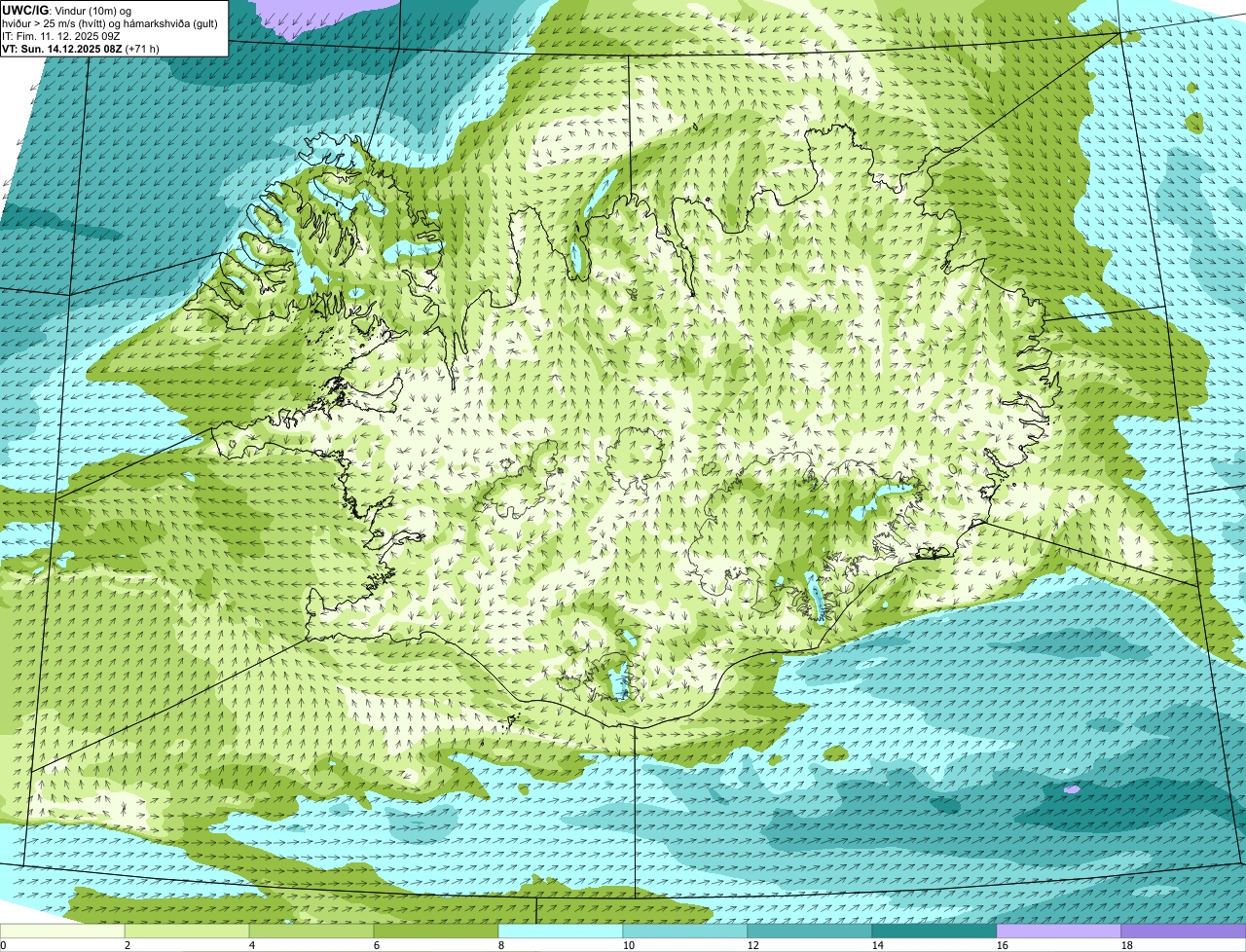Click the scale label "6"
The image size is (1246, 952).
(x=377, y=945)
